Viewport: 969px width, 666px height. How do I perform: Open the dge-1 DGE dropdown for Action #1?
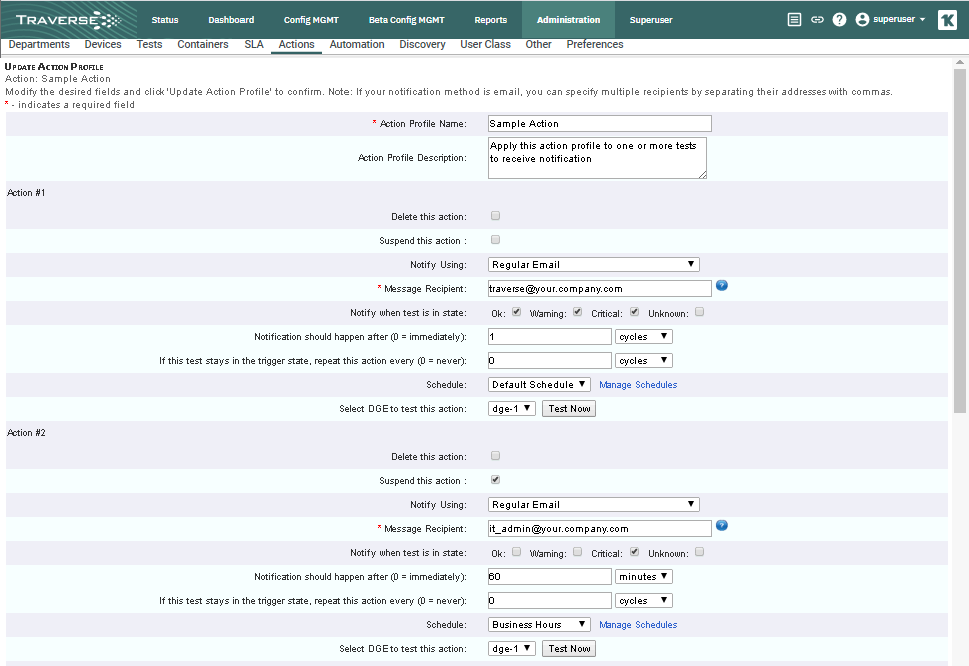(x=512, y=408)
